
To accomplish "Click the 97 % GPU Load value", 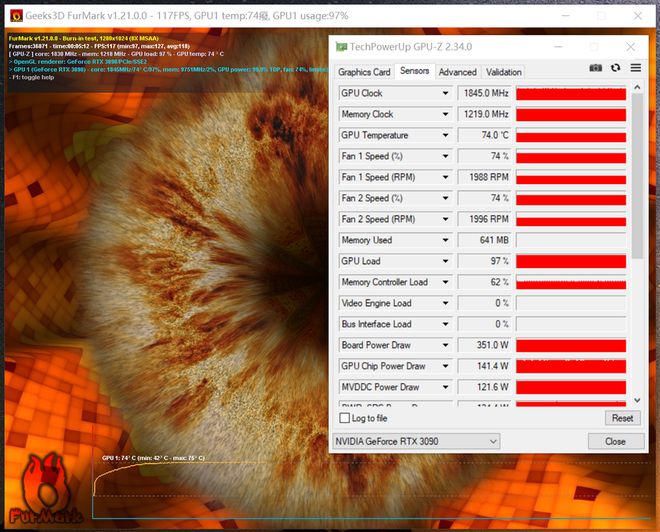I will point(484,261).
